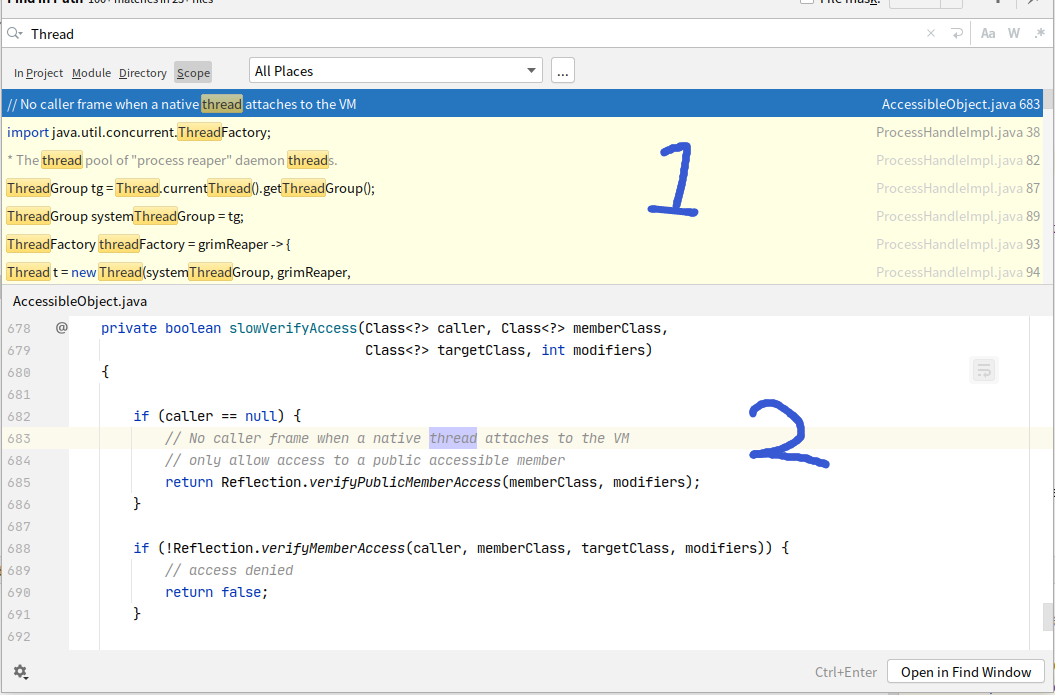
Task: Toggle Match Case (Aa) option
Action: [x=988, y=33]
